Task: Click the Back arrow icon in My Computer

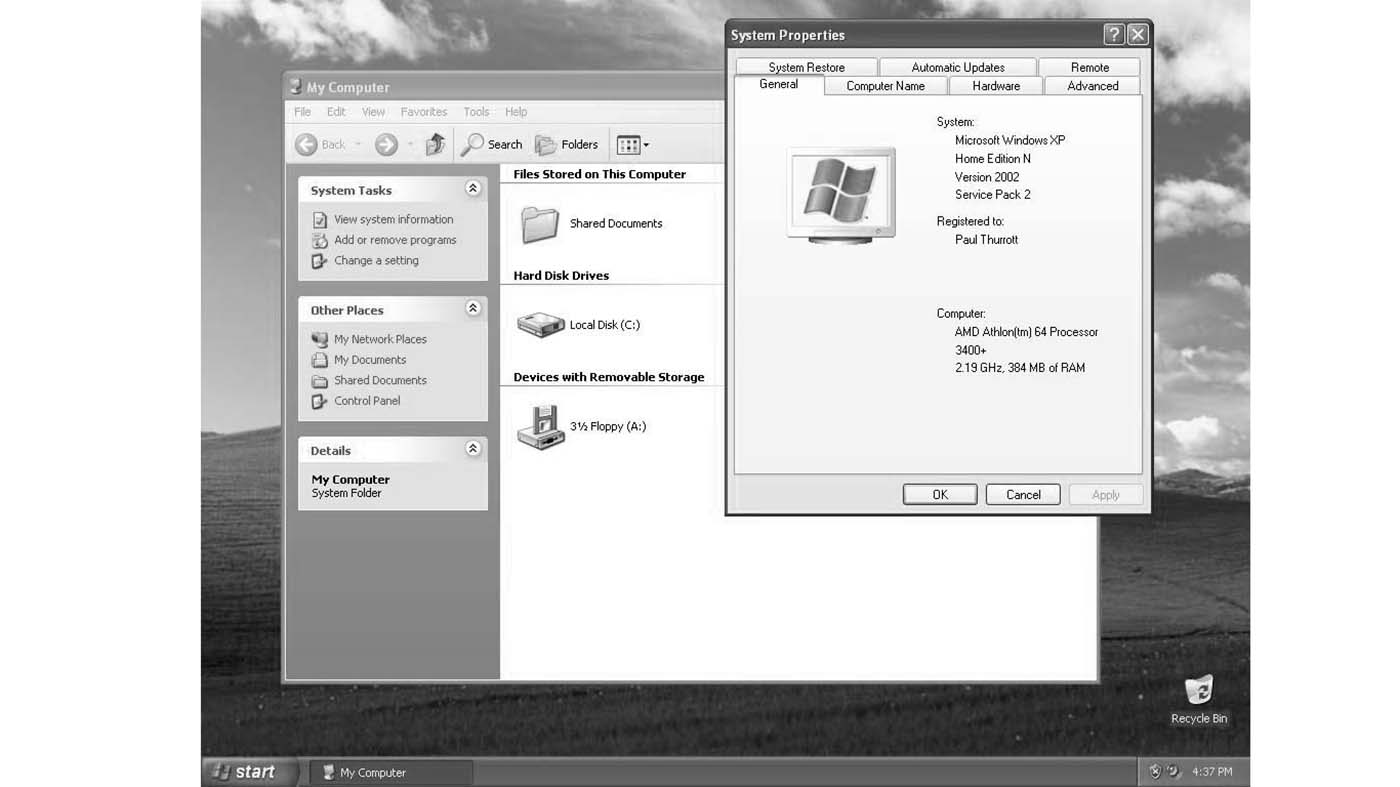Action: tap(306, 145)
